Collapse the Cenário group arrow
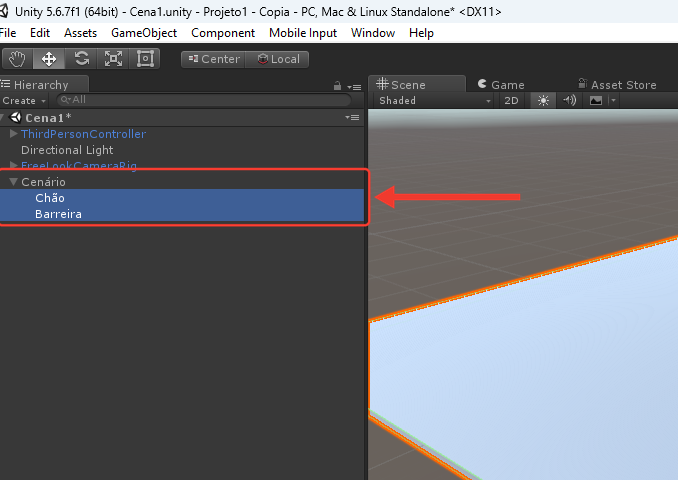Image resolution: width=678 pixels, height=480 pixels. coord(13,182)
